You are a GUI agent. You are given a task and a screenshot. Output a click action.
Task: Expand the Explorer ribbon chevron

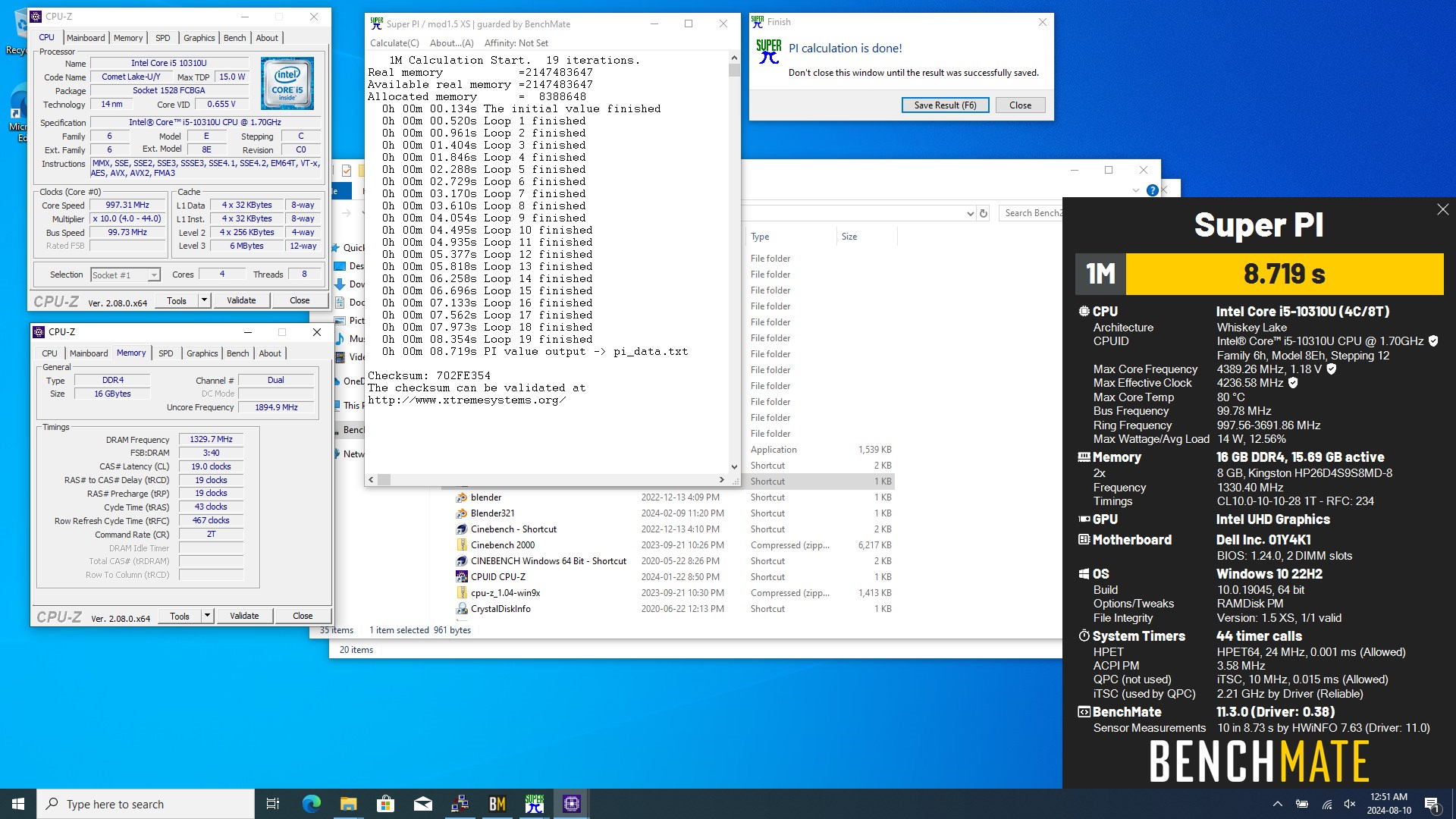click(x=1135, y=190)
